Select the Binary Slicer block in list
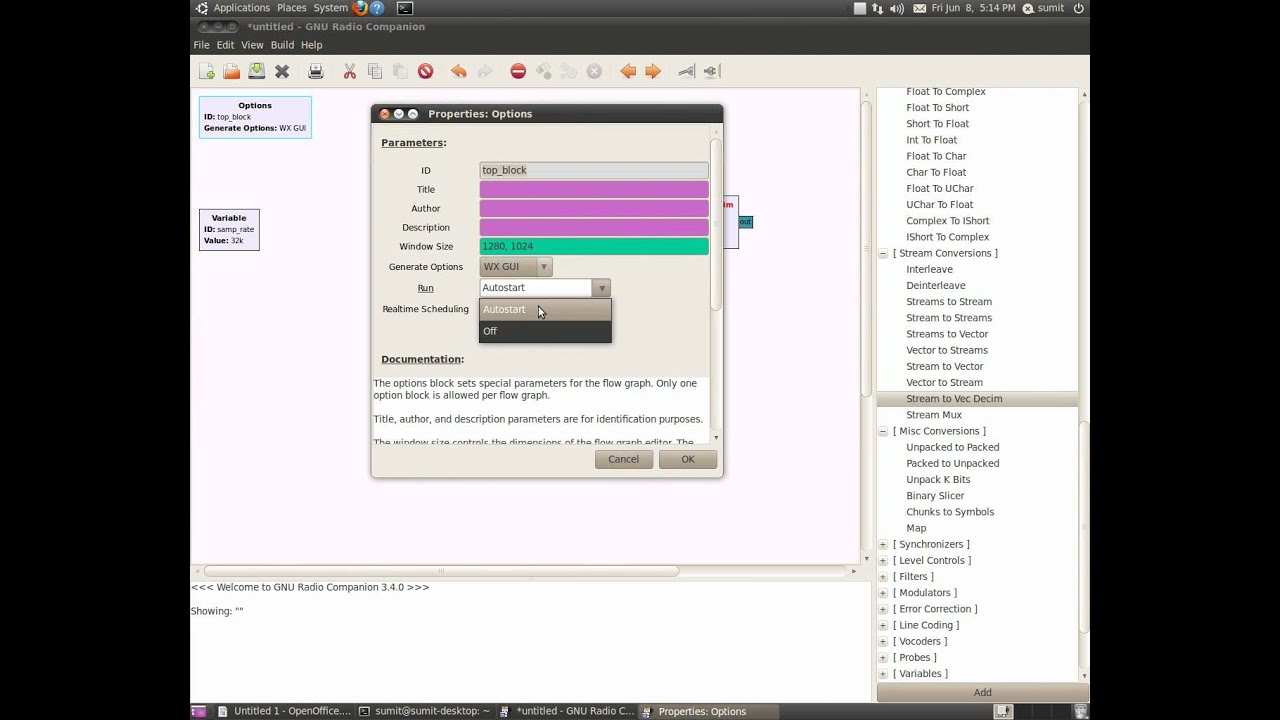 coord(935,496)
